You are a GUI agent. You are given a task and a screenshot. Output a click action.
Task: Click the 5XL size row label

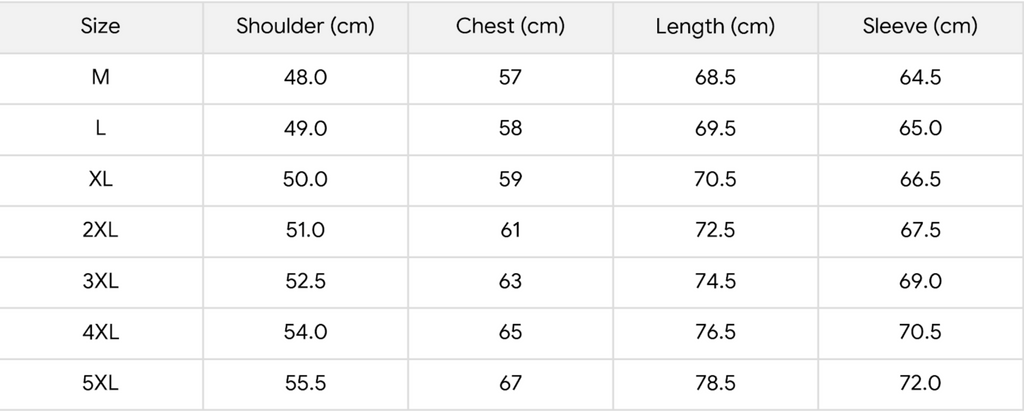[x=100, y=384]
